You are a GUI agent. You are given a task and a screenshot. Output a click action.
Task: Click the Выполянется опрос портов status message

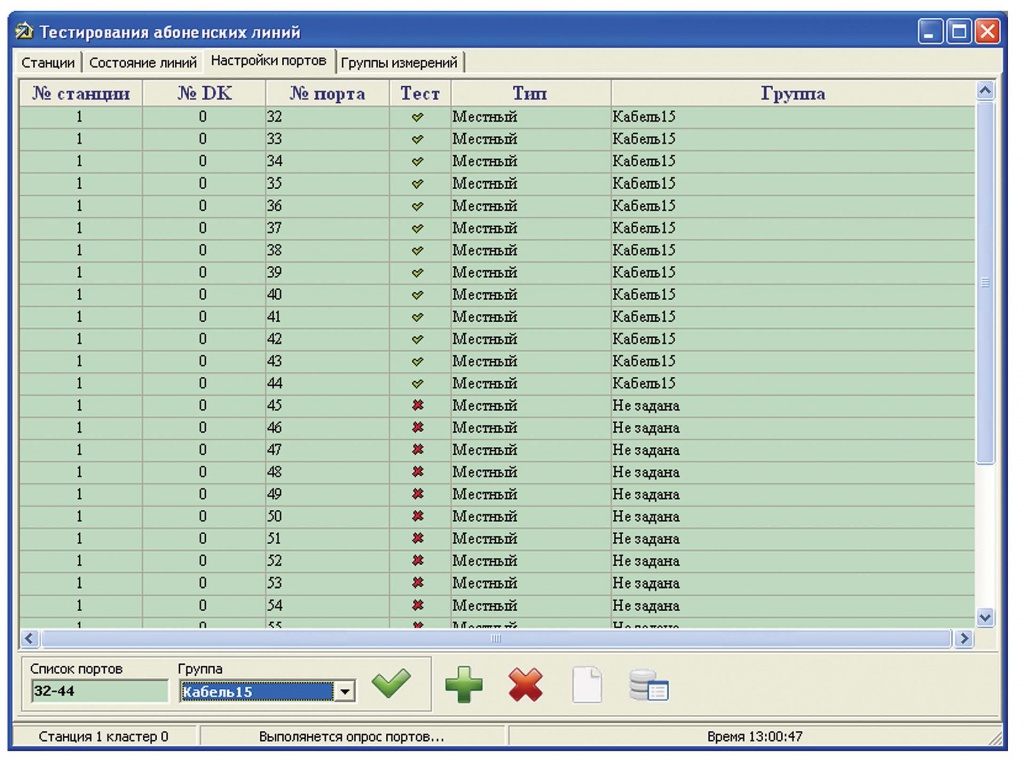point(351,737)
